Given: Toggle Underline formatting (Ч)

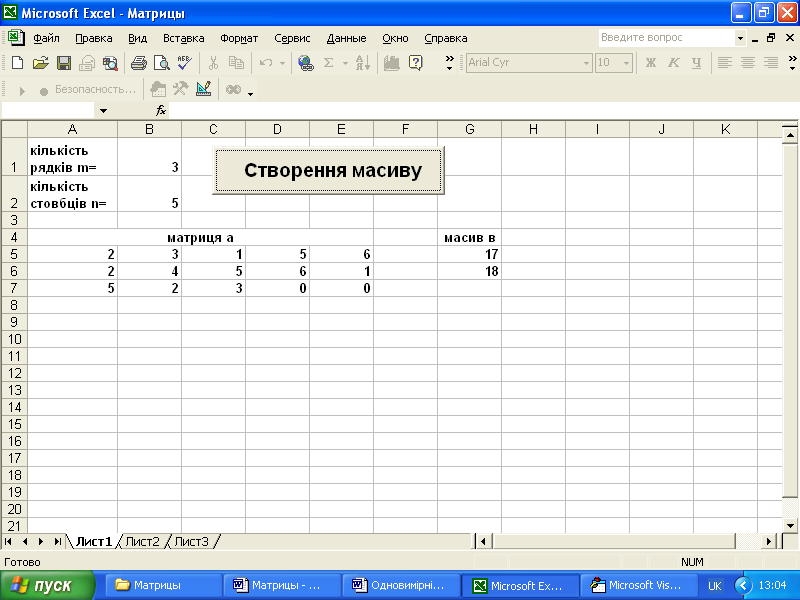Looking at the screenshot, I should tap(696, 63).
